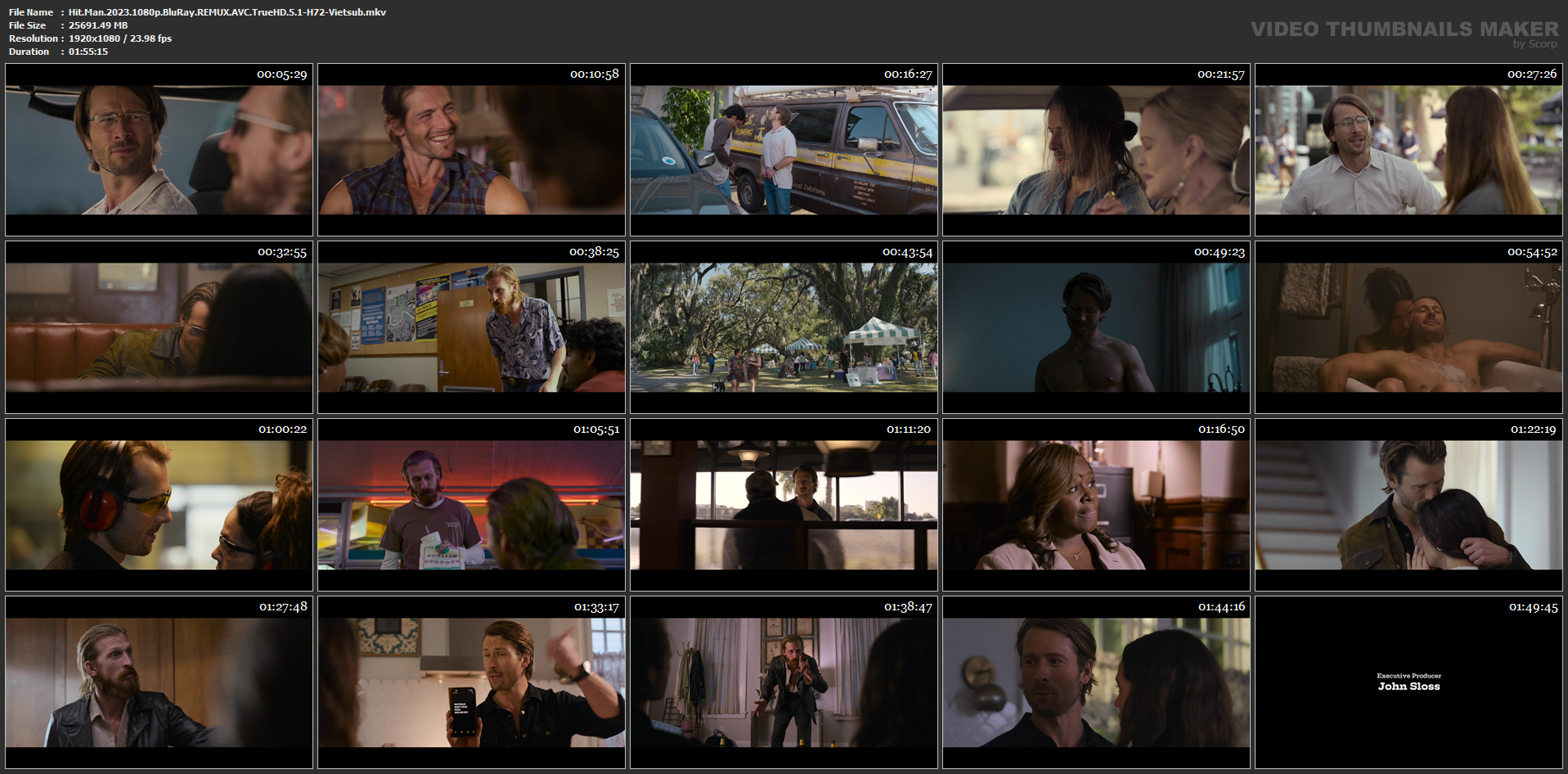Viewport: 1568px width, 774px height.
Task: Select the window silhouette thumbnail at 01:11:20
Action: tap(784, 505)
